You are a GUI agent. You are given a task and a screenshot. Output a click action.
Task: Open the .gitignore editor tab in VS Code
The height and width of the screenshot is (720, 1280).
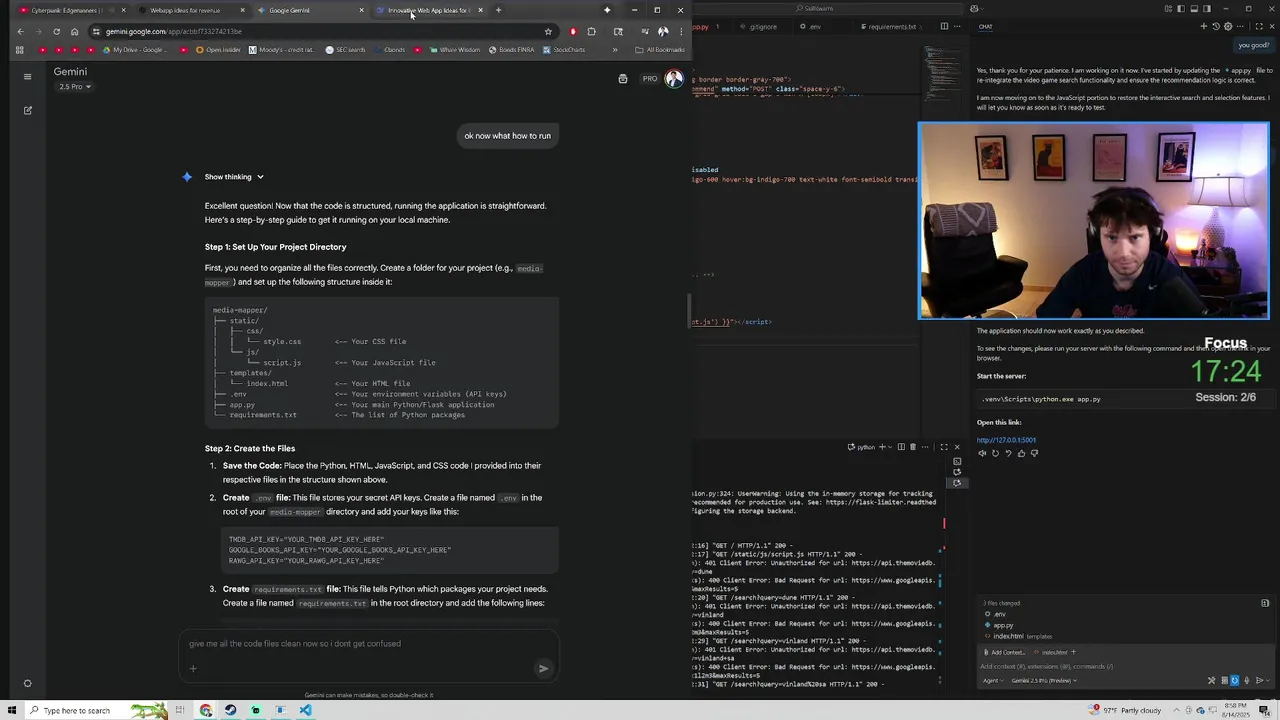pos(763,27)
